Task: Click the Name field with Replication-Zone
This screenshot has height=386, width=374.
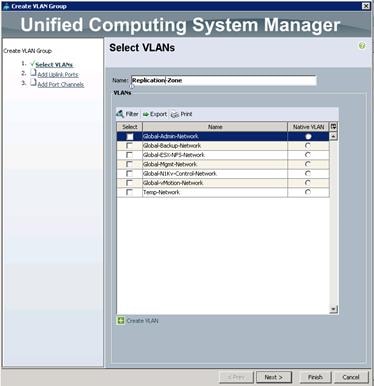Action: pos(223,80)
